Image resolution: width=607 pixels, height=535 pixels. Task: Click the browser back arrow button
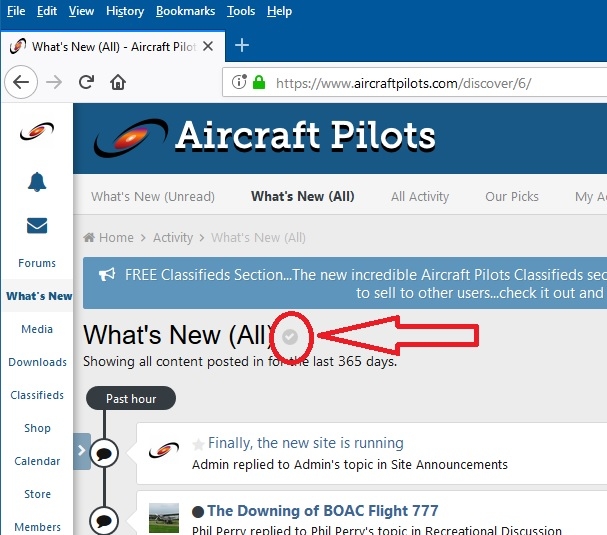pos(21,82)
